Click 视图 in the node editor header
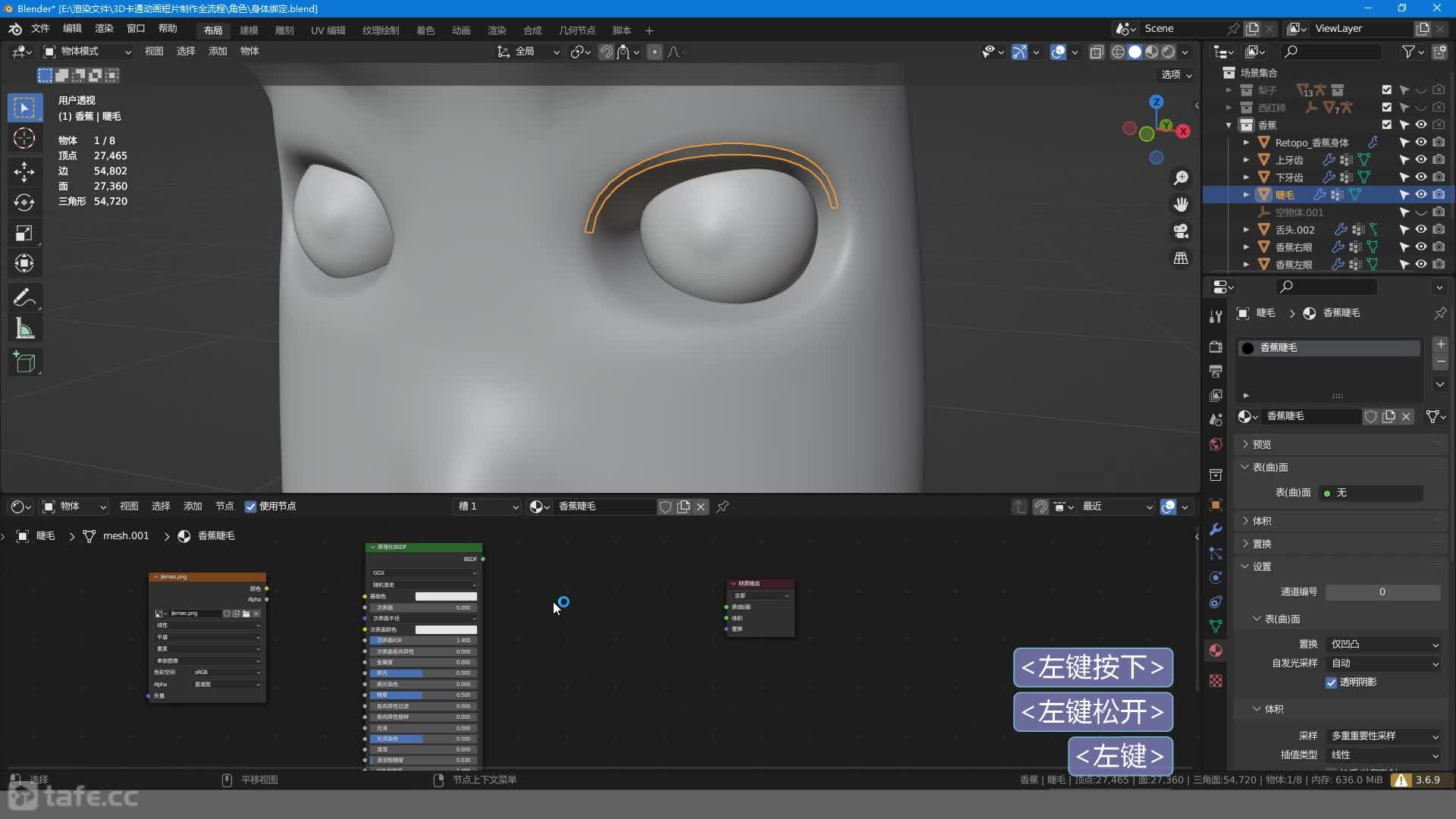Image resolution: width=1456 pixels, height=819 pixels. (129, 507)
